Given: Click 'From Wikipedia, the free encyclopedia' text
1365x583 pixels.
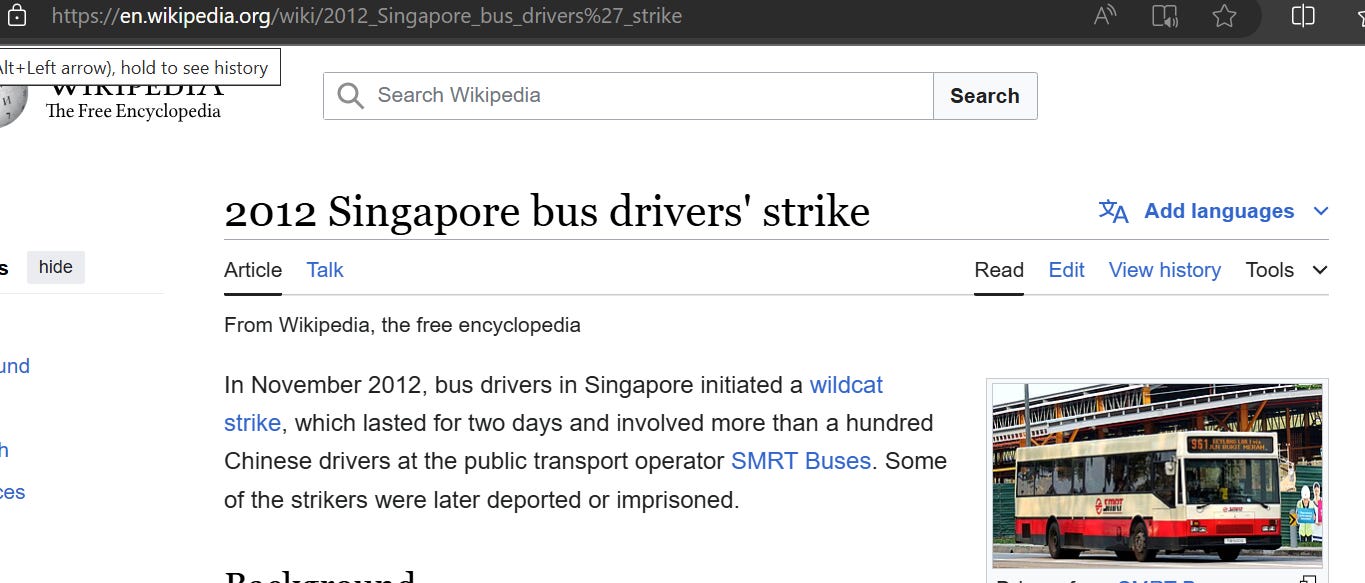Looking at the screenshot, I should (402, 325).
